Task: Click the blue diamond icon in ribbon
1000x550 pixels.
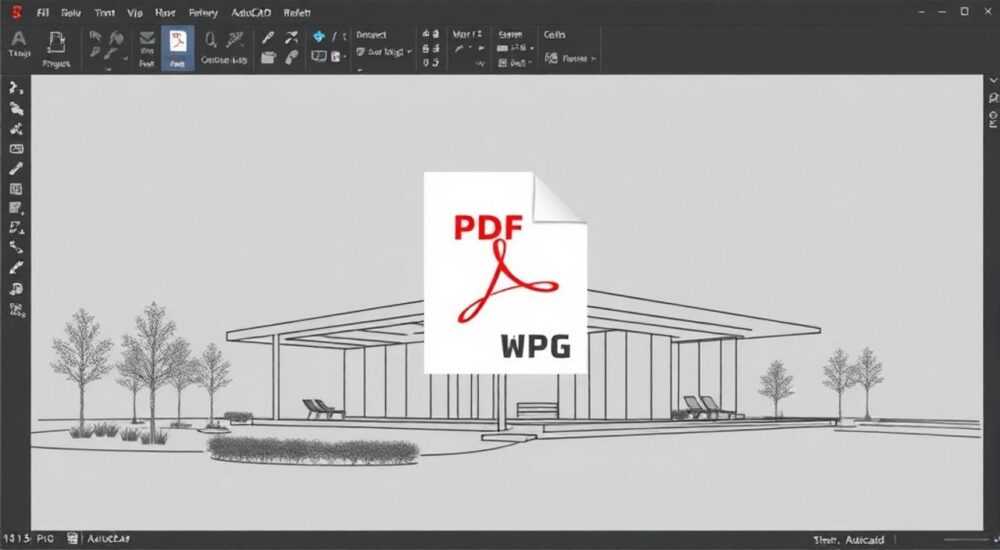Action: coord(318,36)
